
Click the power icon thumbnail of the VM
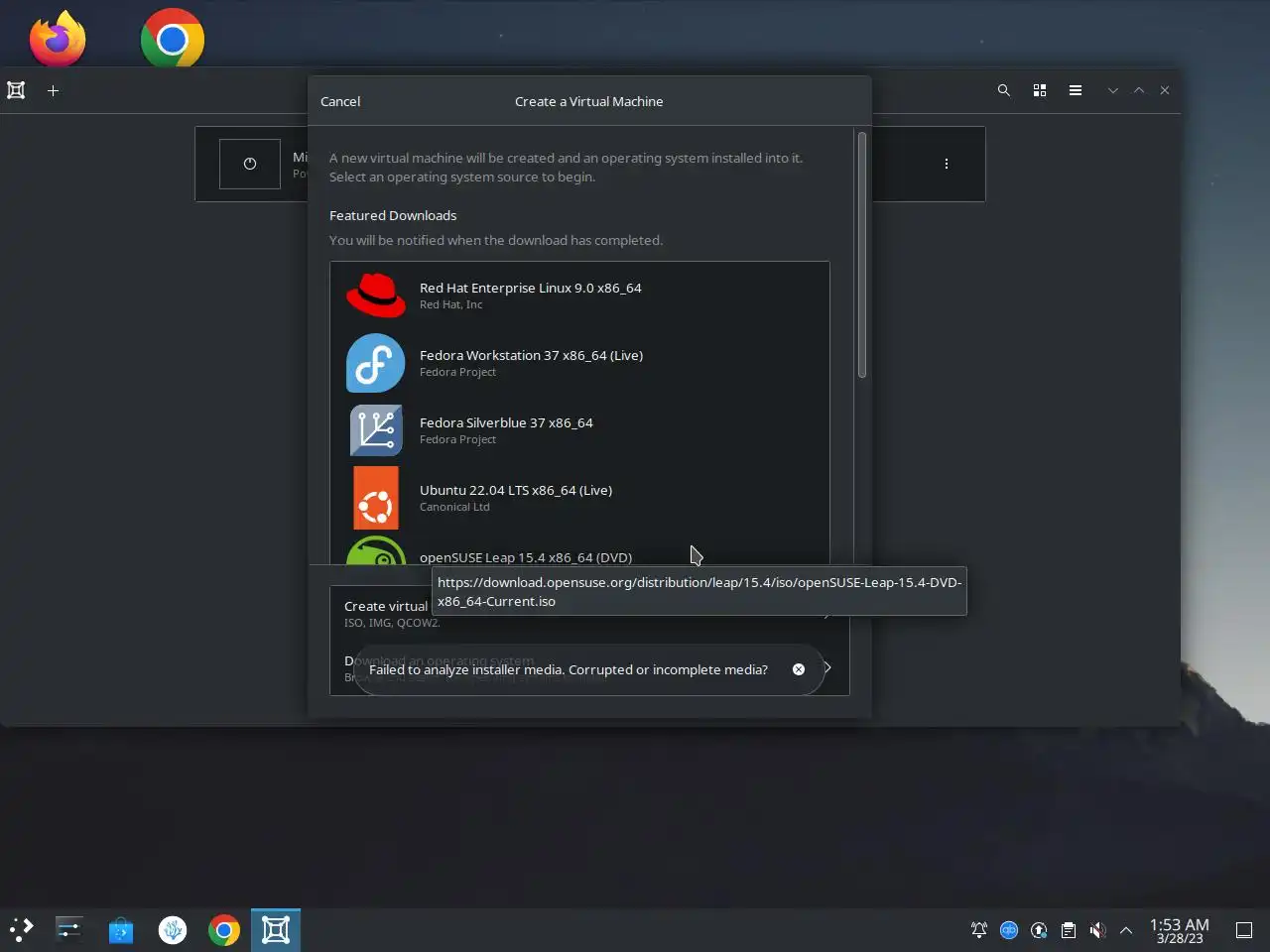click(x=250, y=164)
